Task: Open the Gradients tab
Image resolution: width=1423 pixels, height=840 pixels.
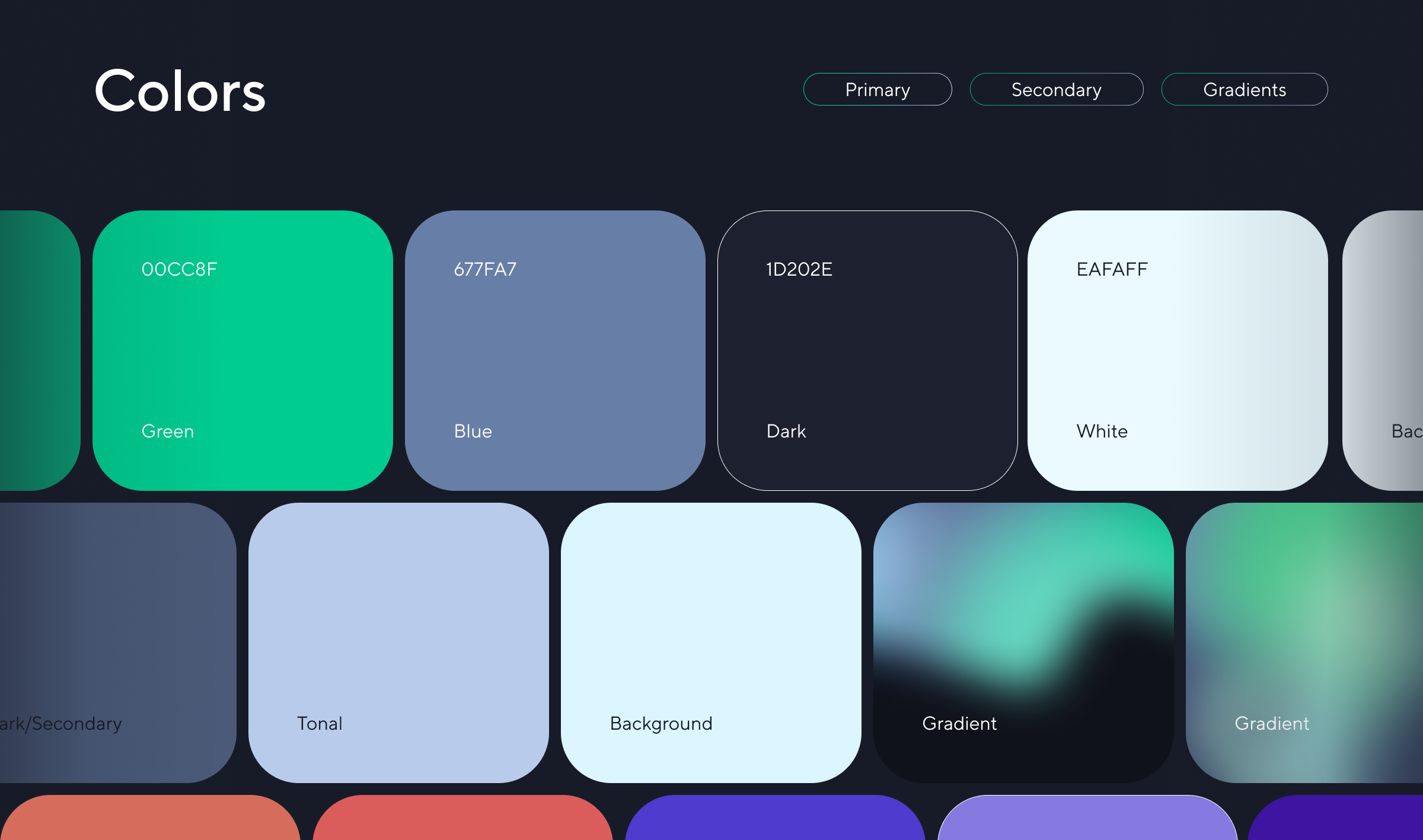Action: (x=1244, y=90)
